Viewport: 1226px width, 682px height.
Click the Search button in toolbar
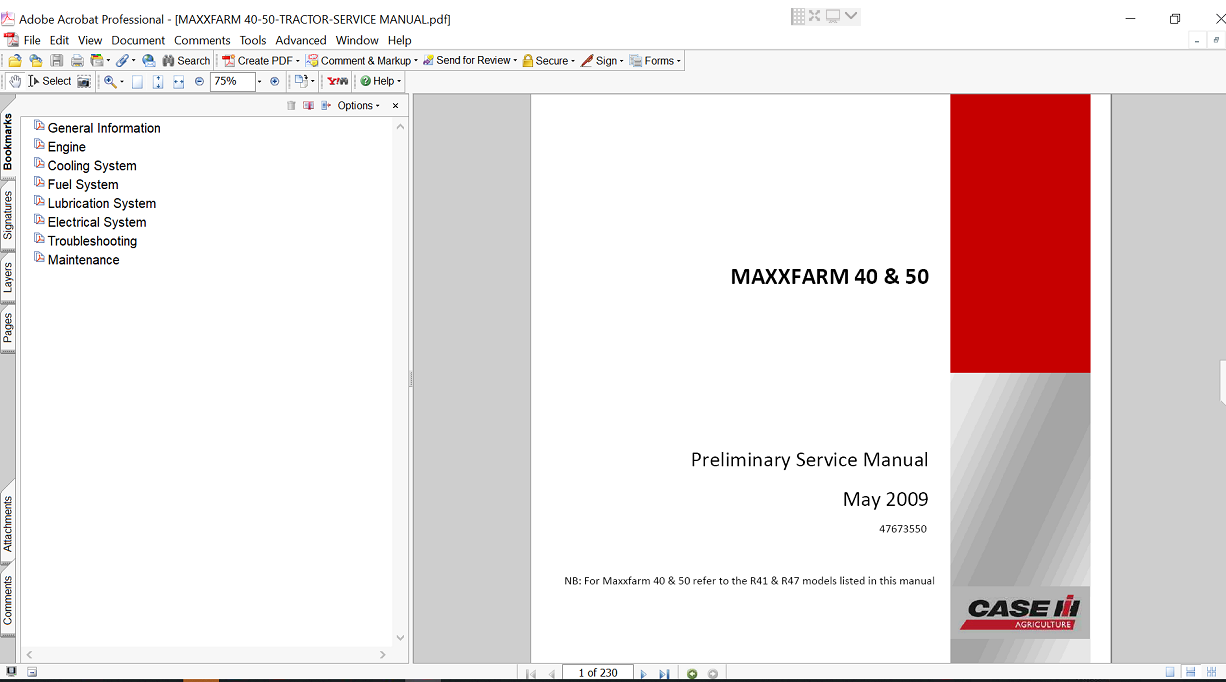186,61
